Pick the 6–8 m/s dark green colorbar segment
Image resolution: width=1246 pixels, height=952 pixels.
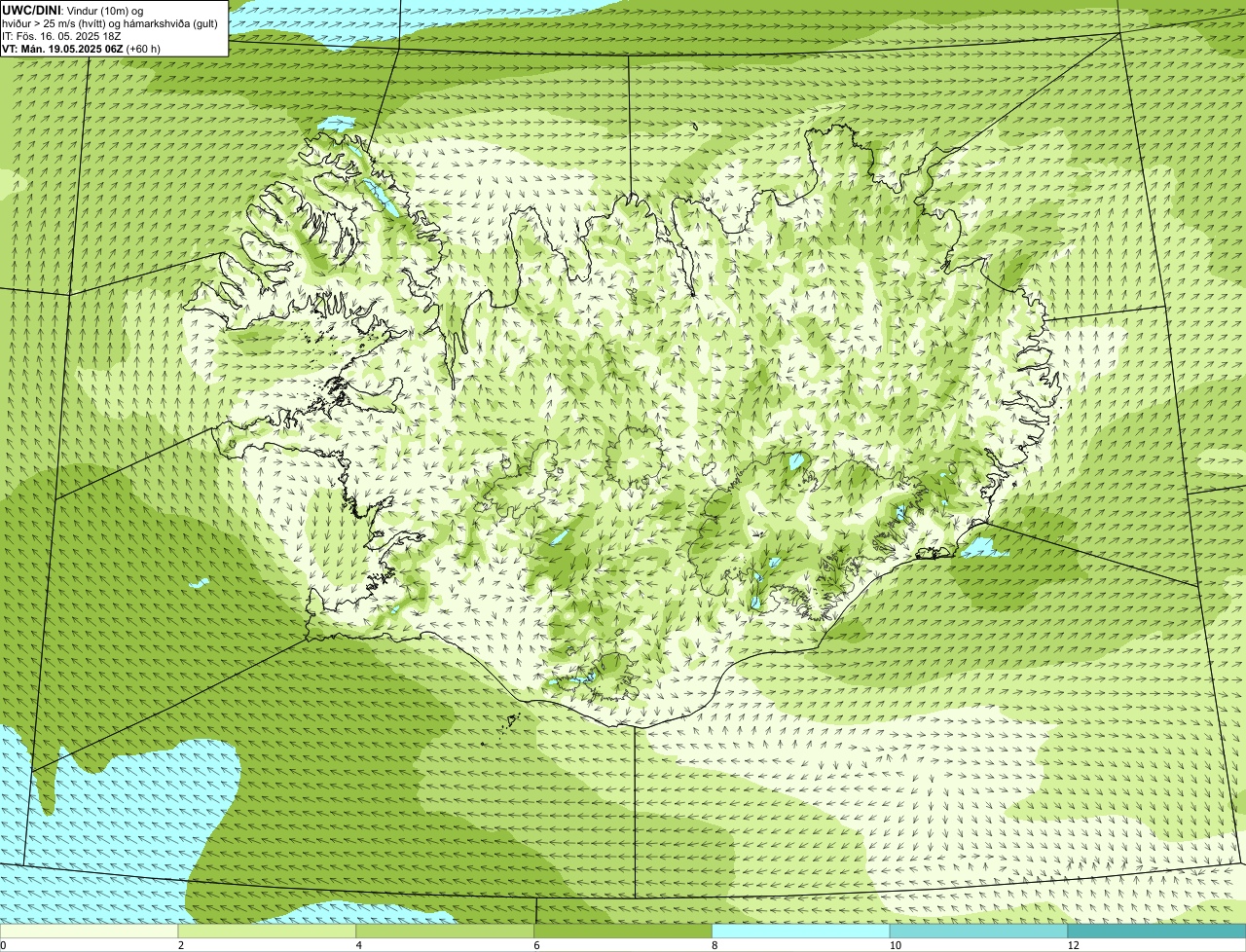tap(623, 931)
